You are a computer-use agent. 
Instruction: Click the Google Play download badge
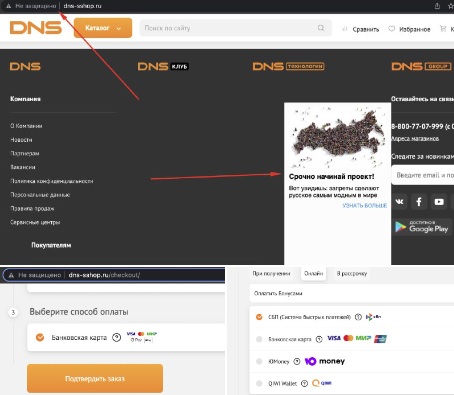click(x=422, y=227)
